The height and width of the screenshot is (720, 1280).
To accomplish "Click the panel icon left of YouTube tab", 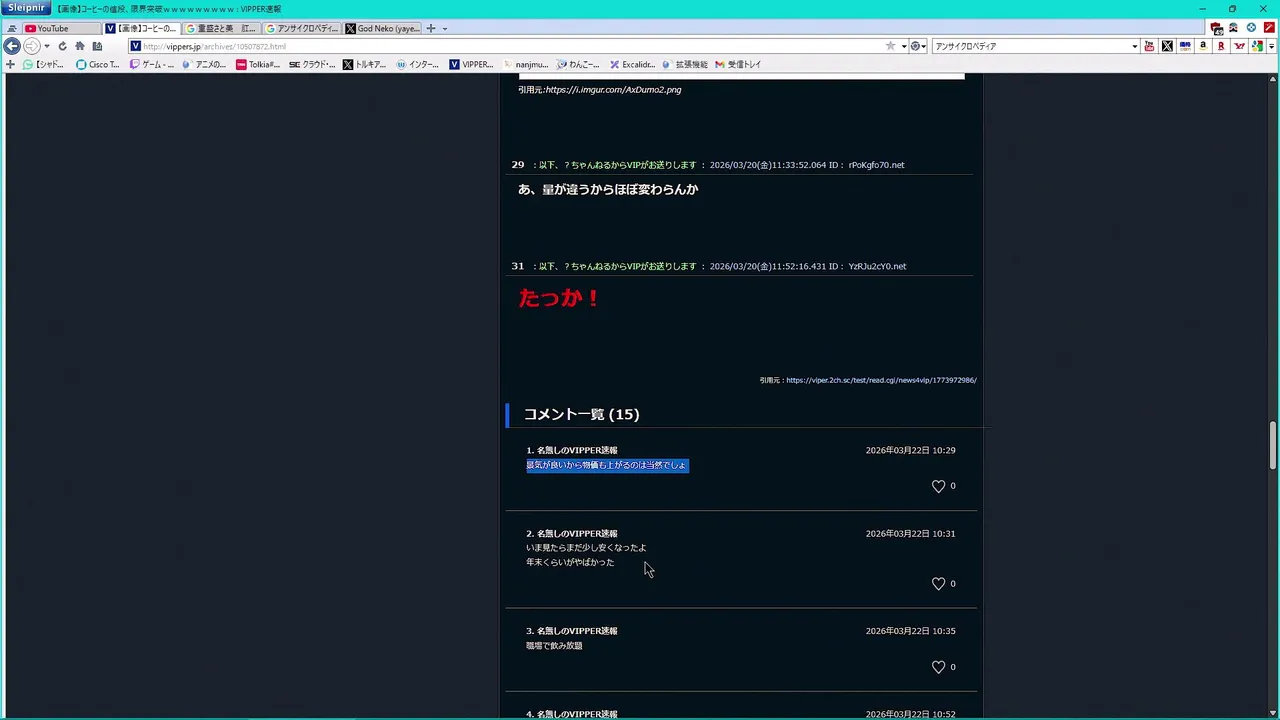I will tap(12, 28).
